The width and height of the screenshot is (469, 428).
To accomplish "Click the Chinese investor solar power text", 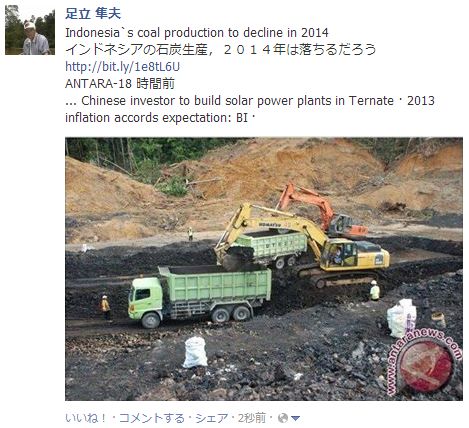I will (237, 101).
